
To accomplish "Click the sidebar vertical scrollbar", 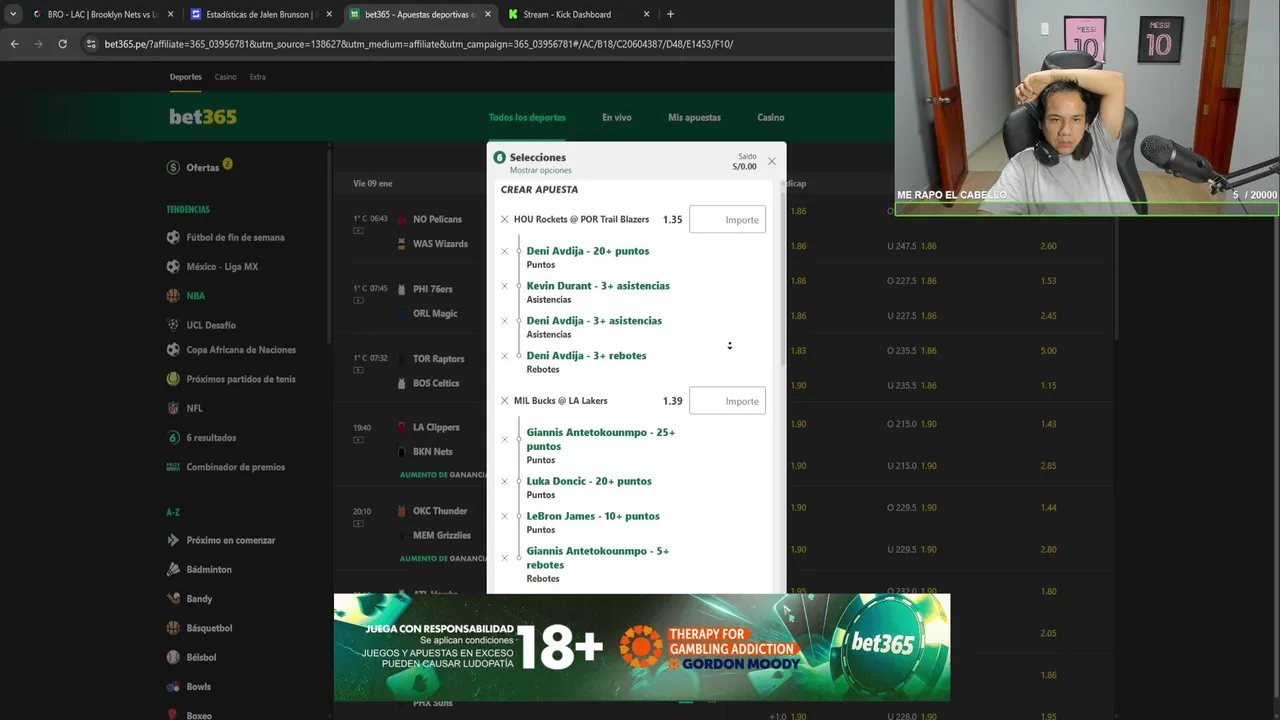I will [x=329, y=245].
